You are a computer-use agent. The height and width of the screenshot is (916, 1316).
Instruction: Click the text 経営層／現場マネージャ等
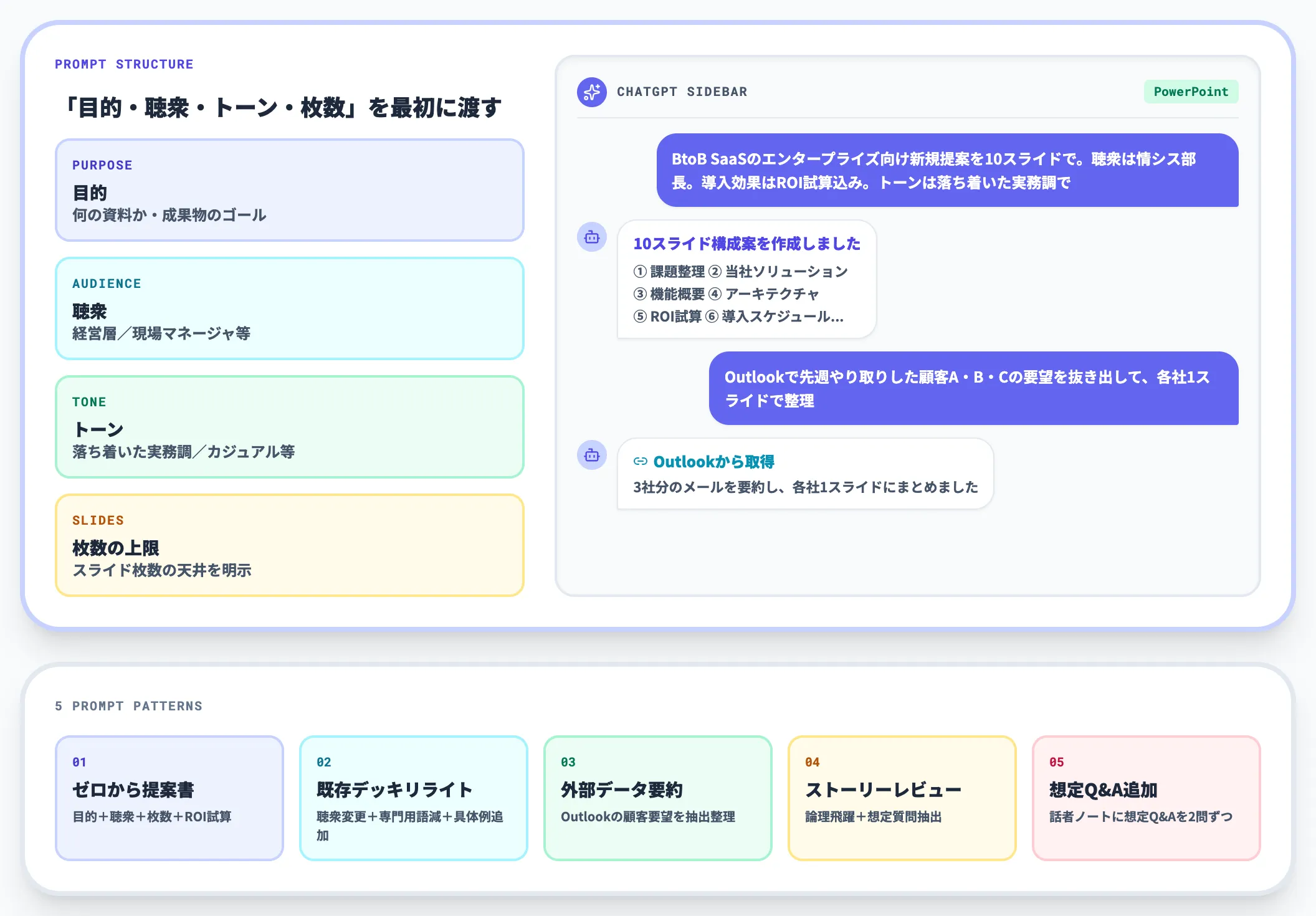click(x=161, y=334)
